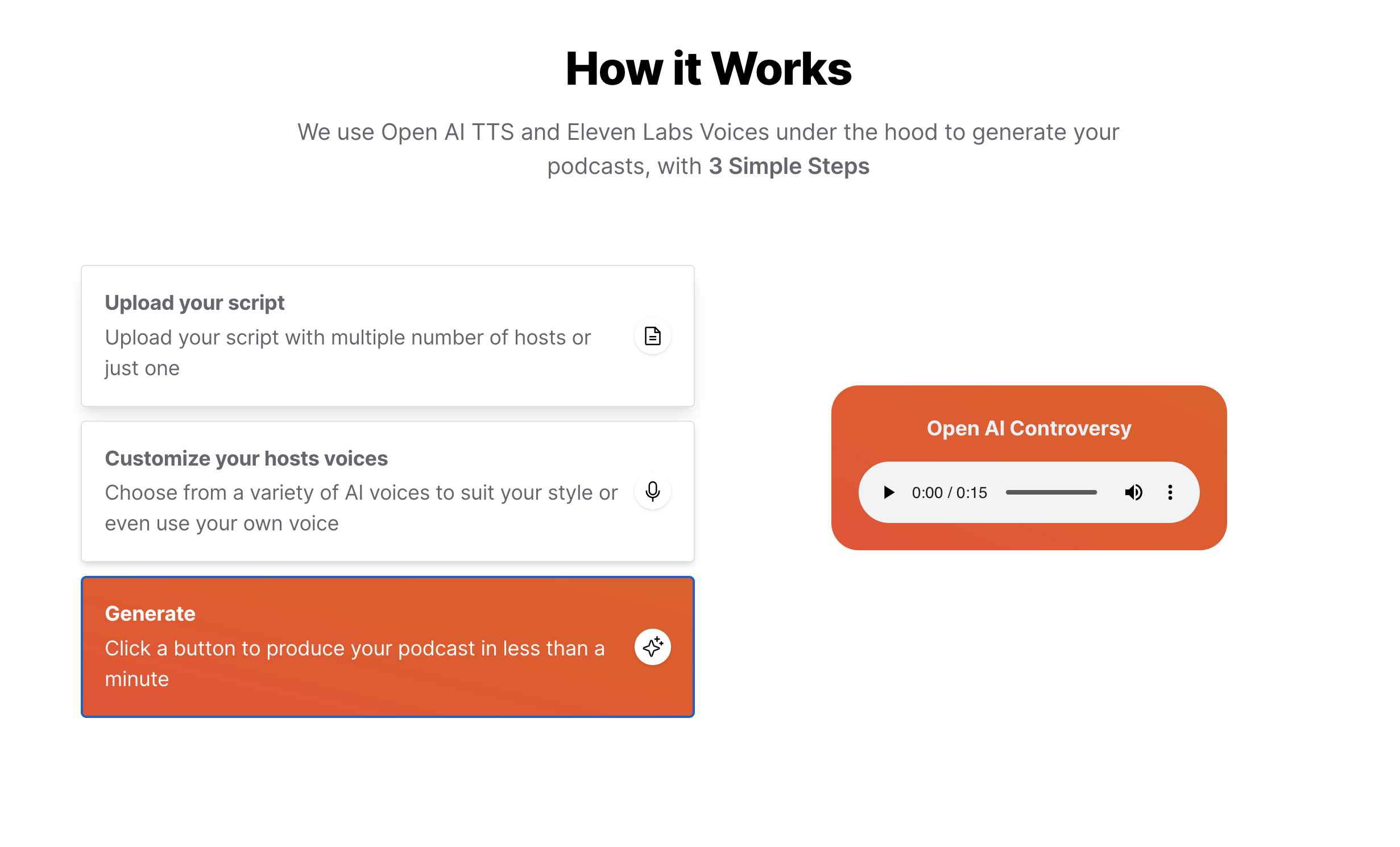Screen dimensions: 1400x847
Task: Click the Customize your hosts voices heading
Action: click(246, 458)
